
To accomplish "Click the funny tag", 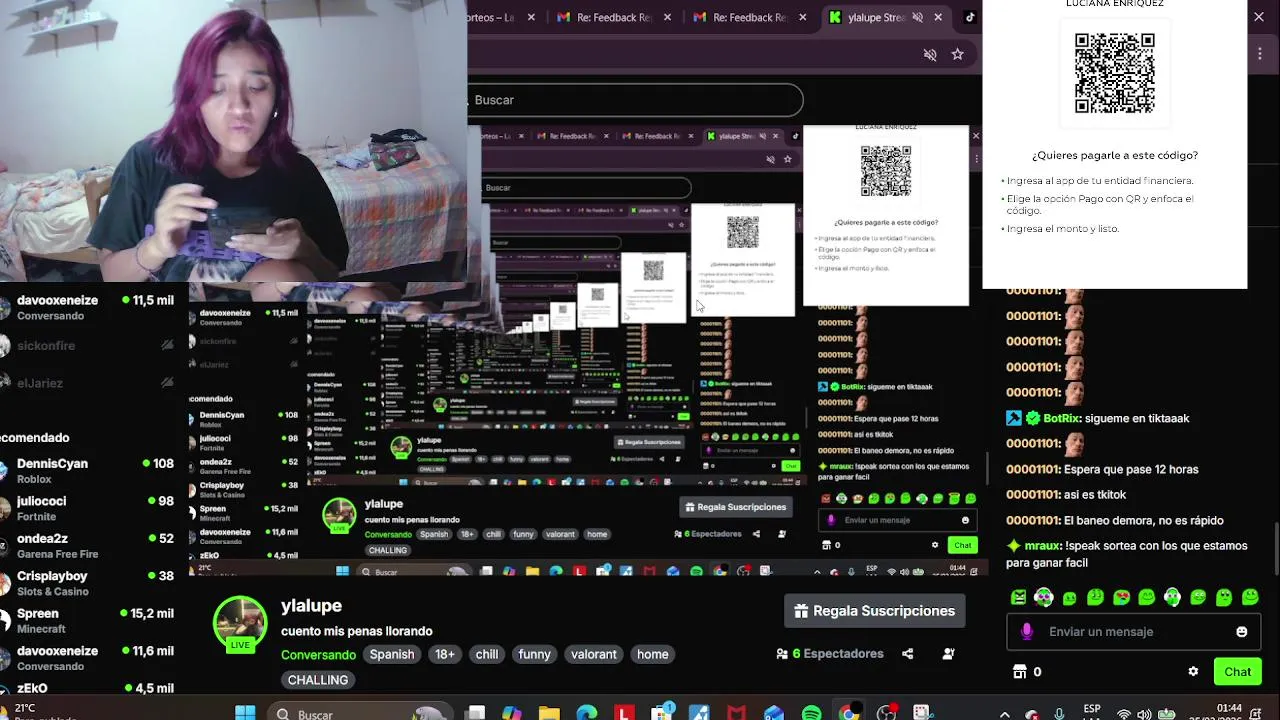I will coord(534,654).
